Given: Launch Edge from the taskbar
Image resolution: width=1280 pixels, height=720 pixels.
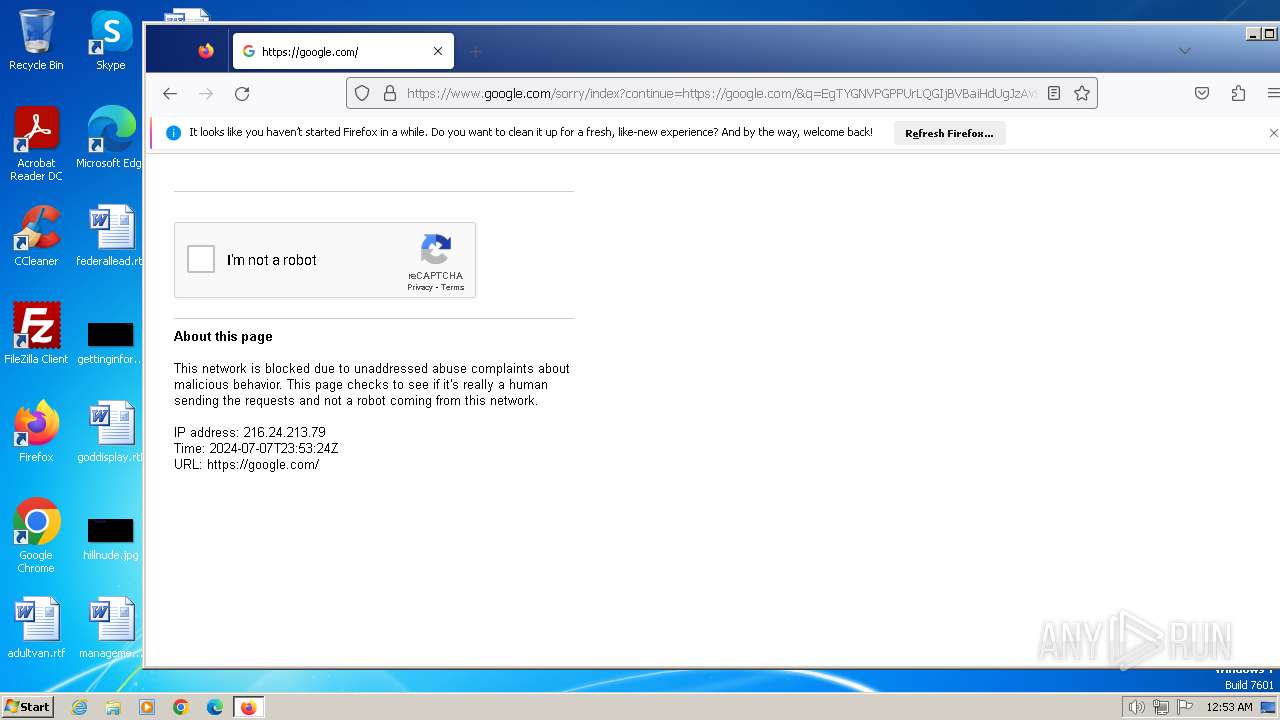Looking at the screenshot, I should click(215, 707).
